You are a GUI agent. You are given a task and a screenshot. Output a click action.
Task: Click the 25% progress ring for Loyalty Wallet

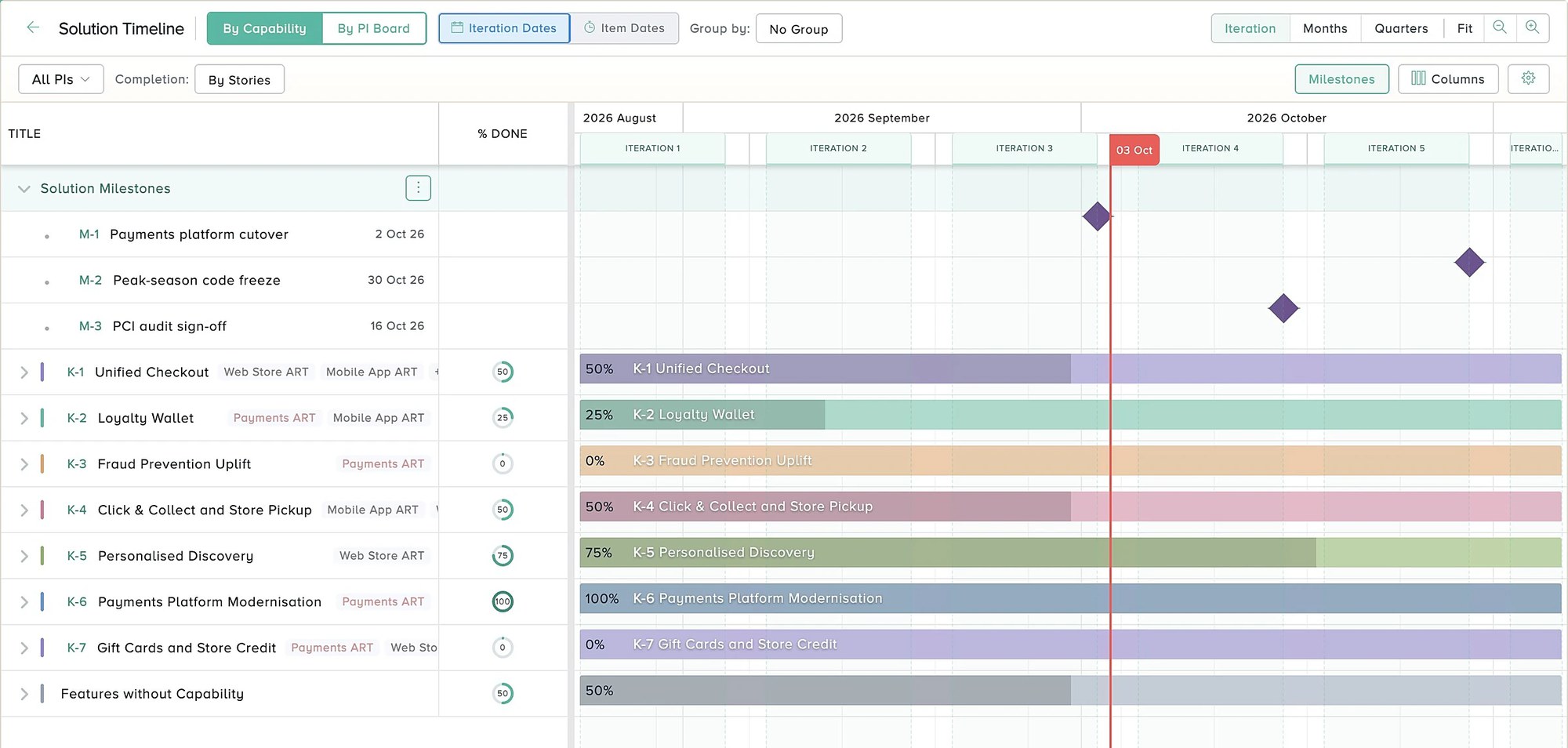click(503, 418)
